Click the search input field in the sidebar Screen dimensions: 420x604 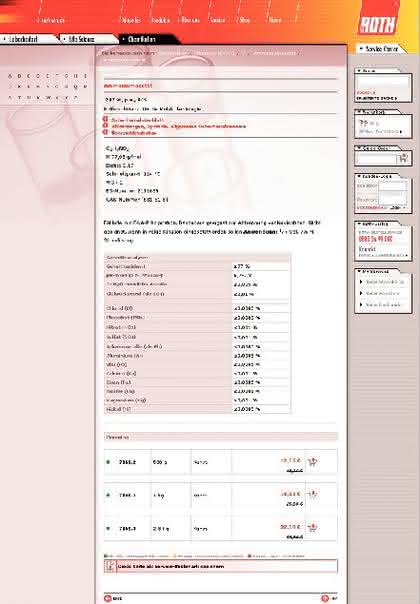point(383,83)
